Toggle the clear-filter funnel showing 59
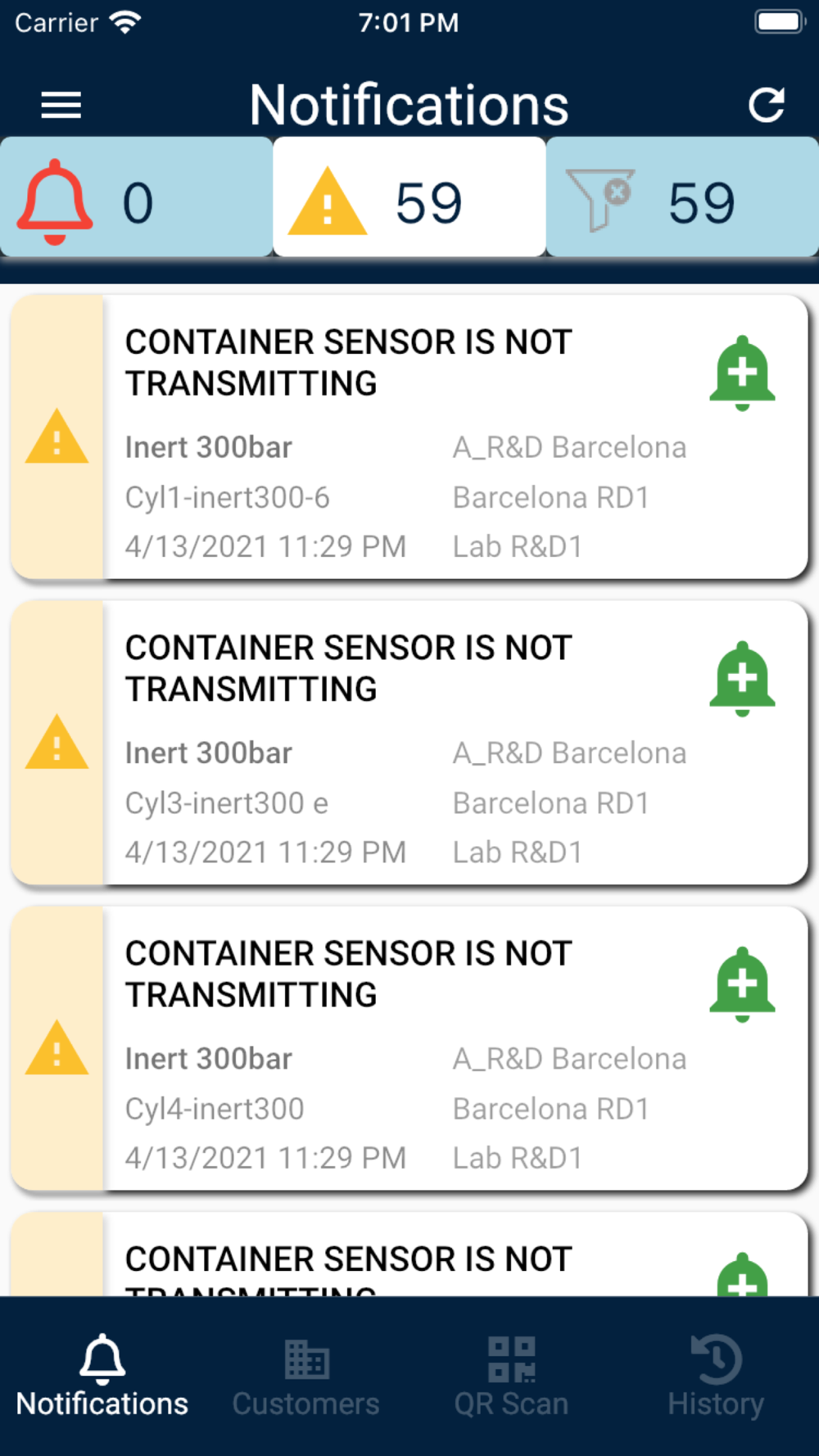This screenshot has width=819, height=1456. [681, 199]
